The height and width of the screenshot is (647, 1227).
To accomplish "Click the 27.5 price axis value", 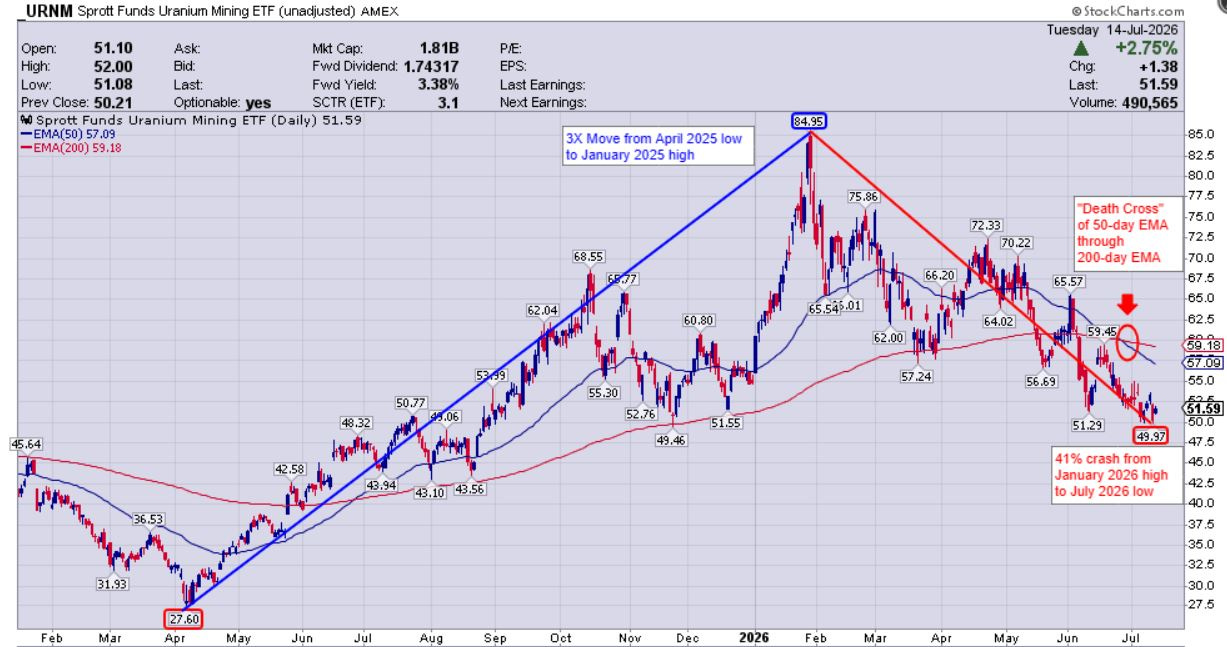I will (1201, 605).
